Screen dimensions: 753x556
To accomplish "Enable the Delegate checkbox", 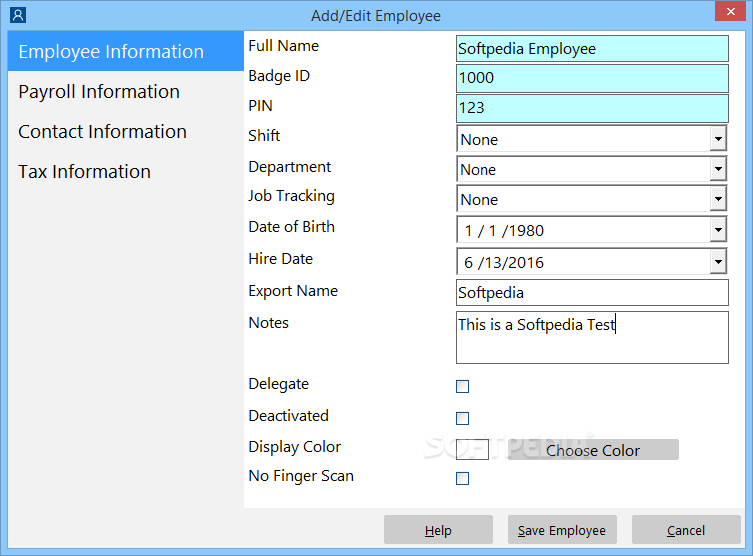I will [462, 387].
